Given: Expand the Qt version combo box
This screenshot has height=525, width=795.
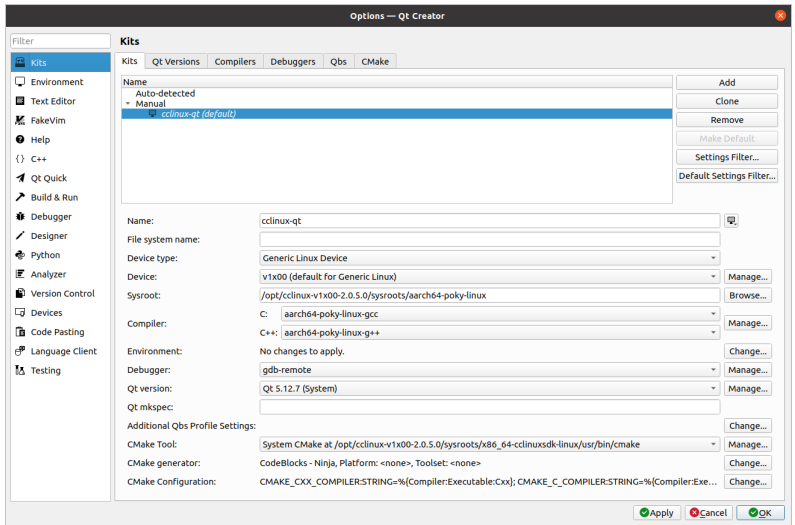Looking at the screenshot, I should [489, 388].
